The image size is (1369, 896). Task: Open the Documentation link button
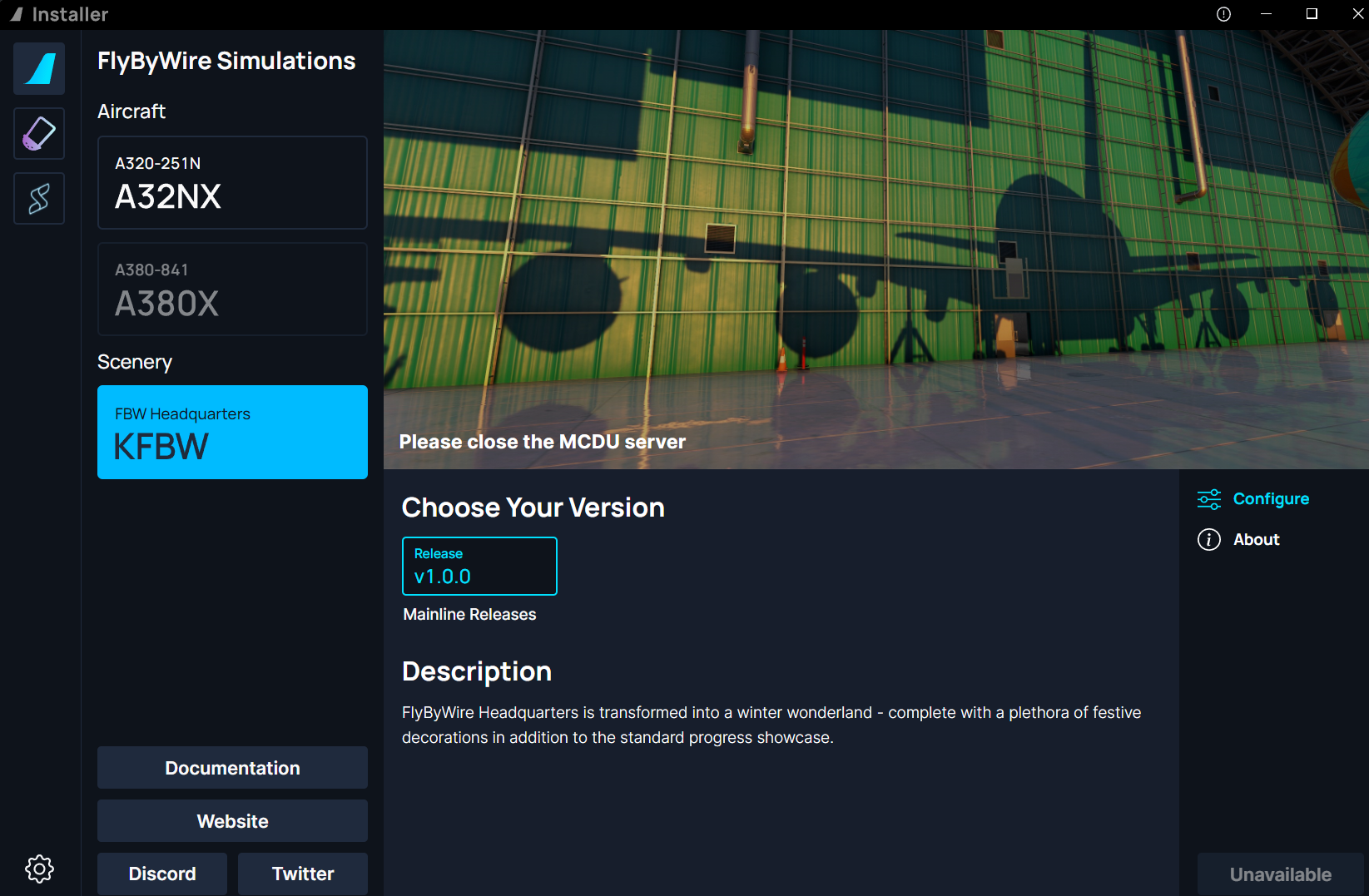[x=232, y=768]
